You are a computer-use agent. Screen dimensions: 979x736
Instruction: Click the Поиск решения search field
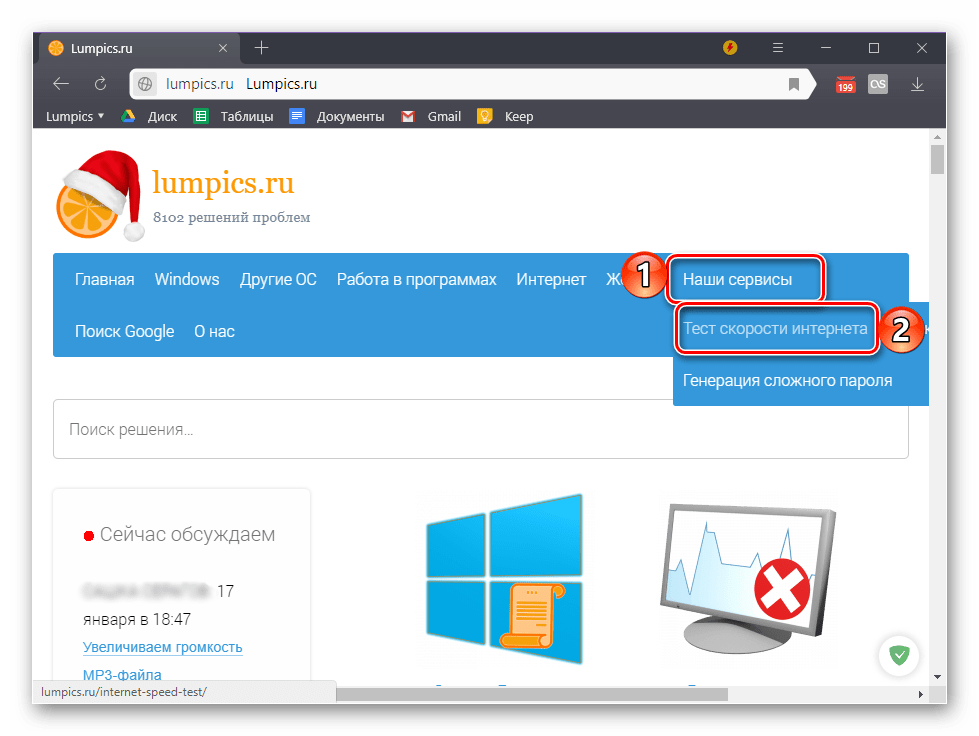pyautogui.click(x=480, y=430)
